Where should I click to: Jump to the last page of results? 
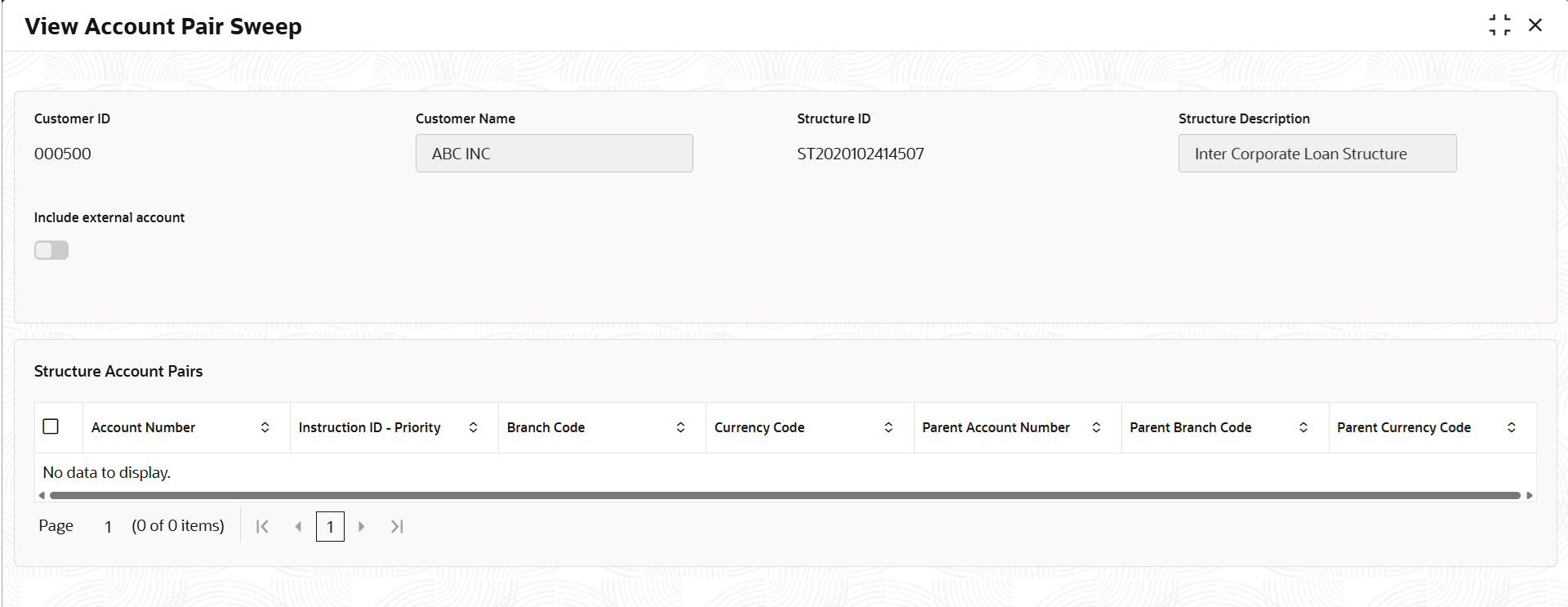point(397,526)
